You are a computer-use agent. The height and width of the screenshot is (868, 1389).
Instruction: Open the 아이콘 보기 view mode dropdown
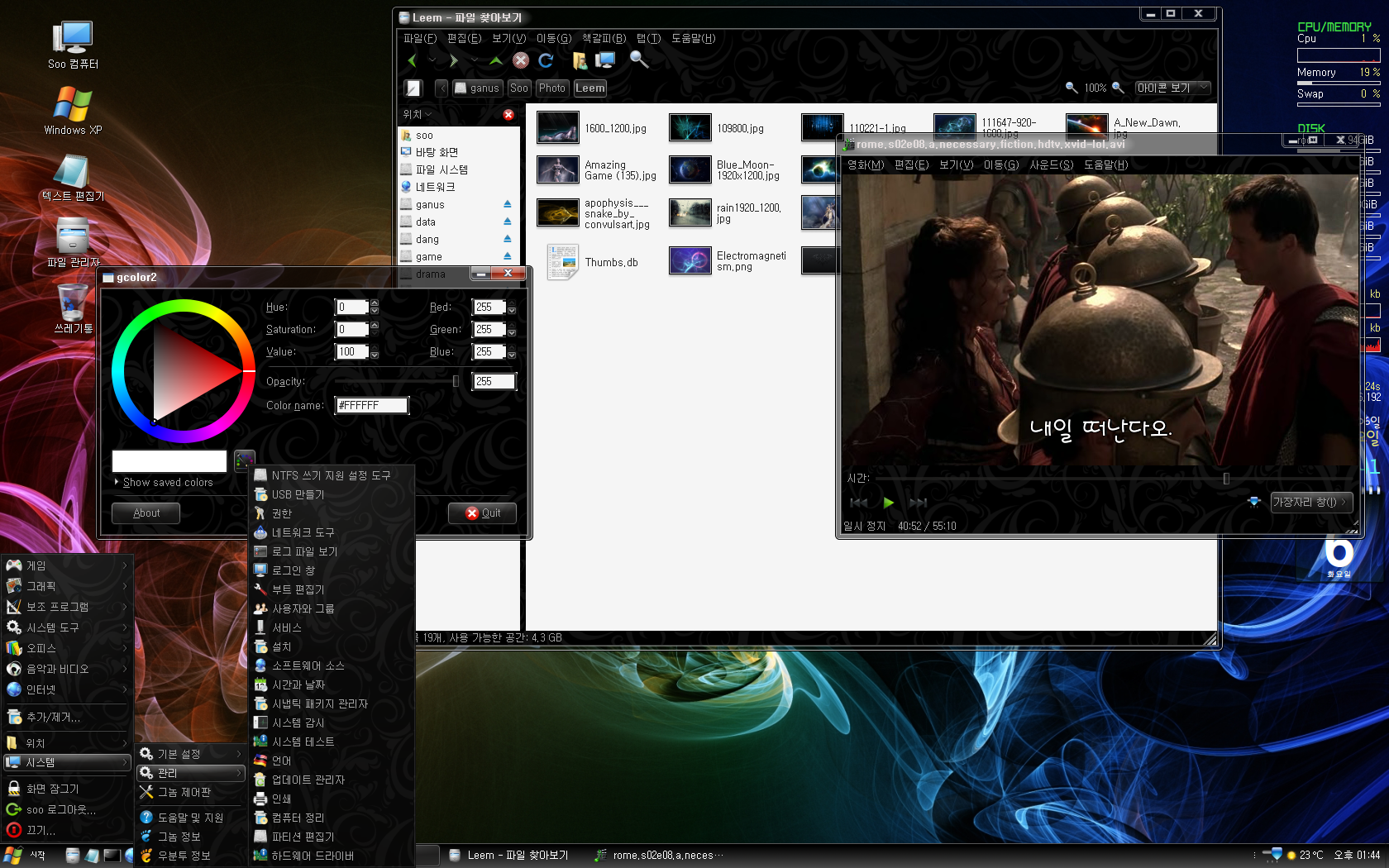coord(1172,88)
